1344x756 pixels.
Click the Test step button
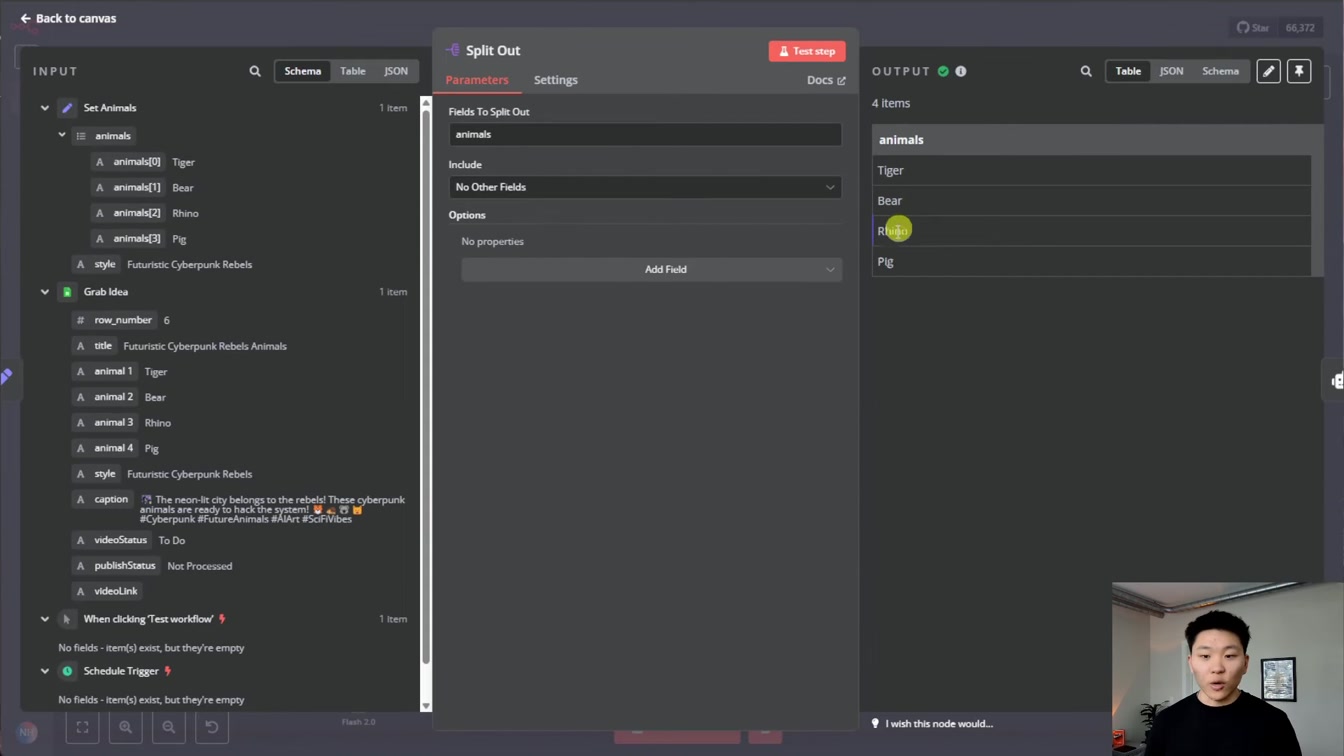tap(807, 51)
